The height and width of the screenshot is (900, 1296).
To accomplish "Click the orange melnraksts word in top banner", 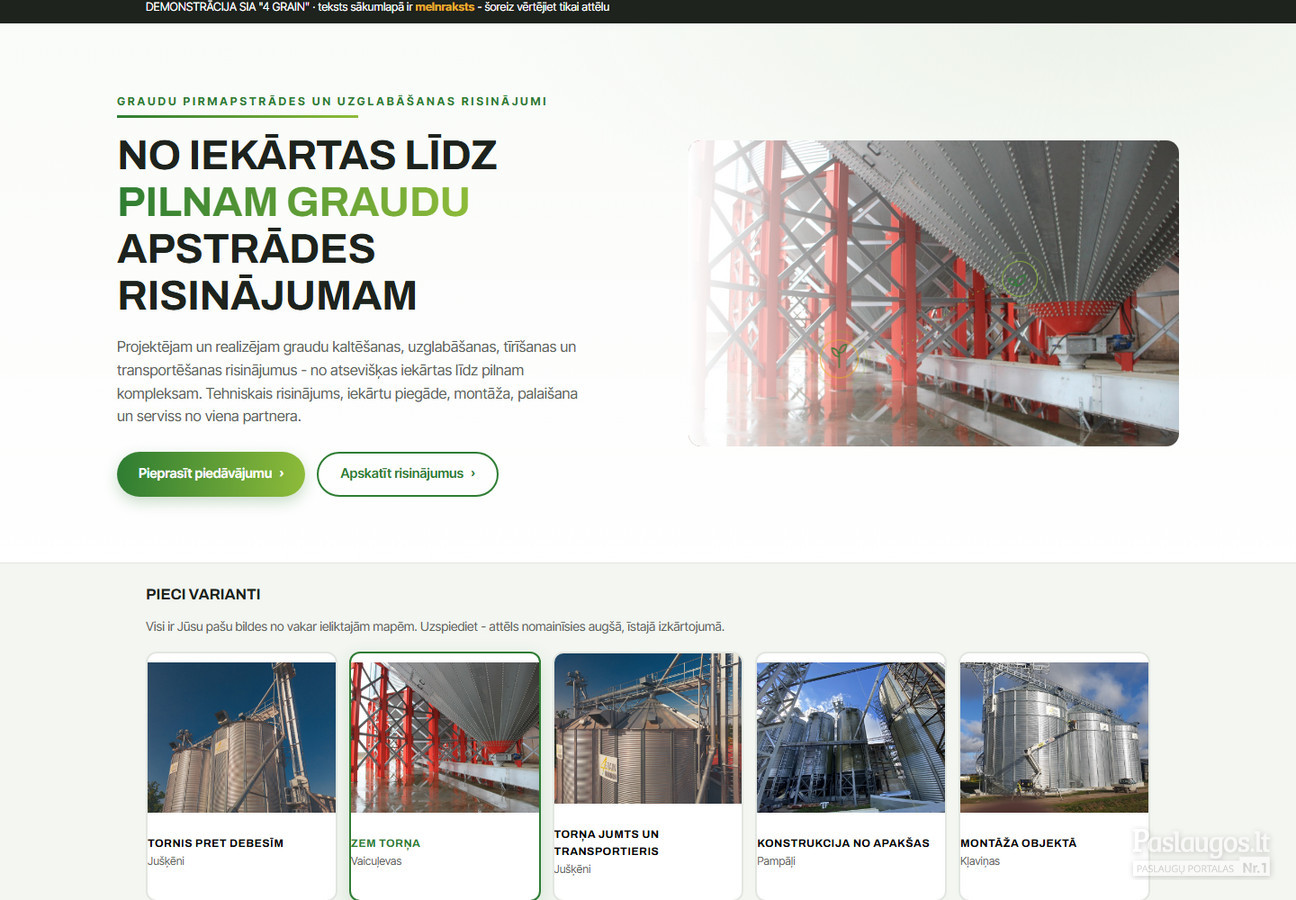I will [x=445, y=7].
